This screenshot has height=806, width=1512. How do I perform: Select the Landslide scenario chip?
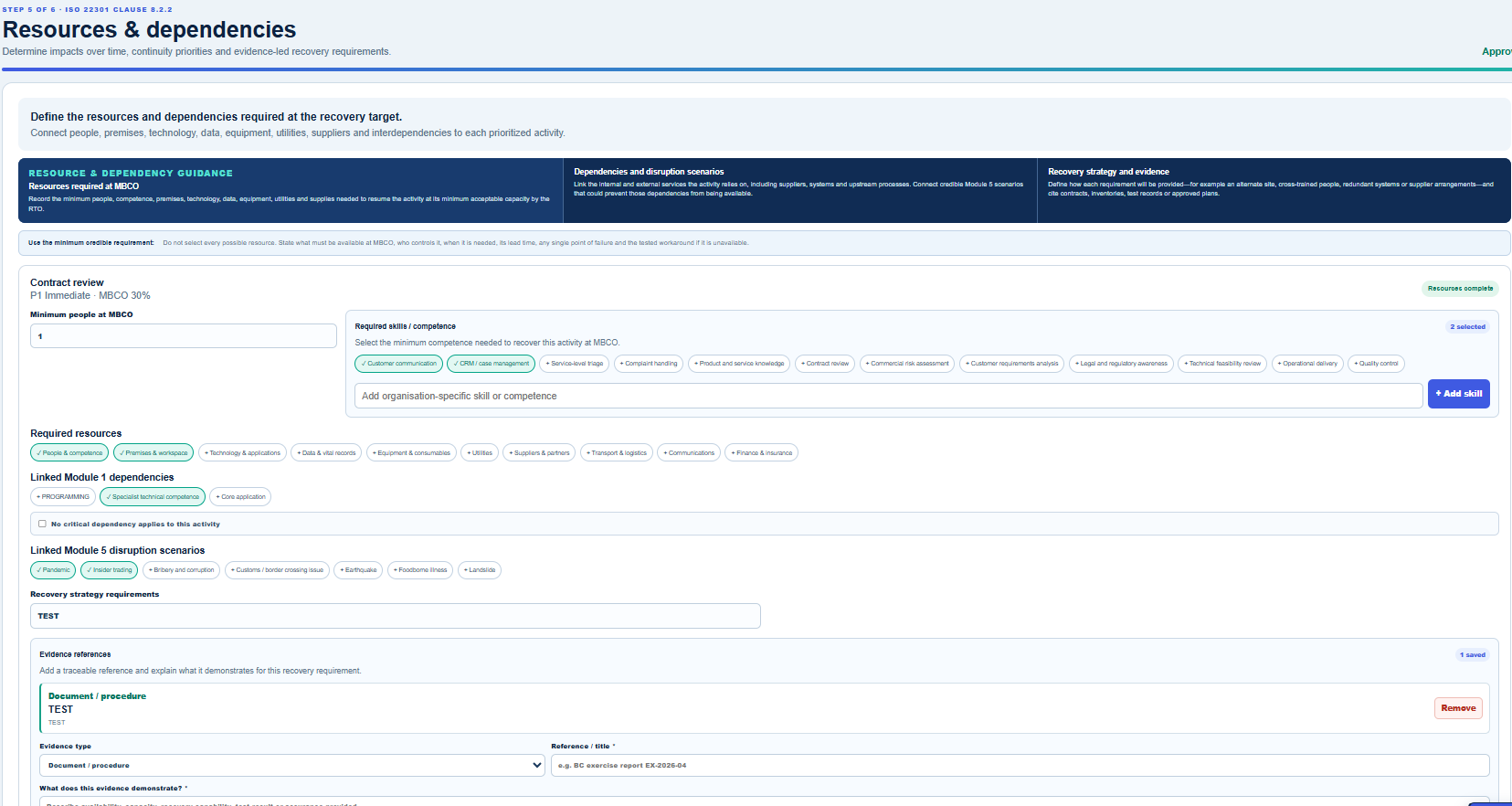point(480,570)
